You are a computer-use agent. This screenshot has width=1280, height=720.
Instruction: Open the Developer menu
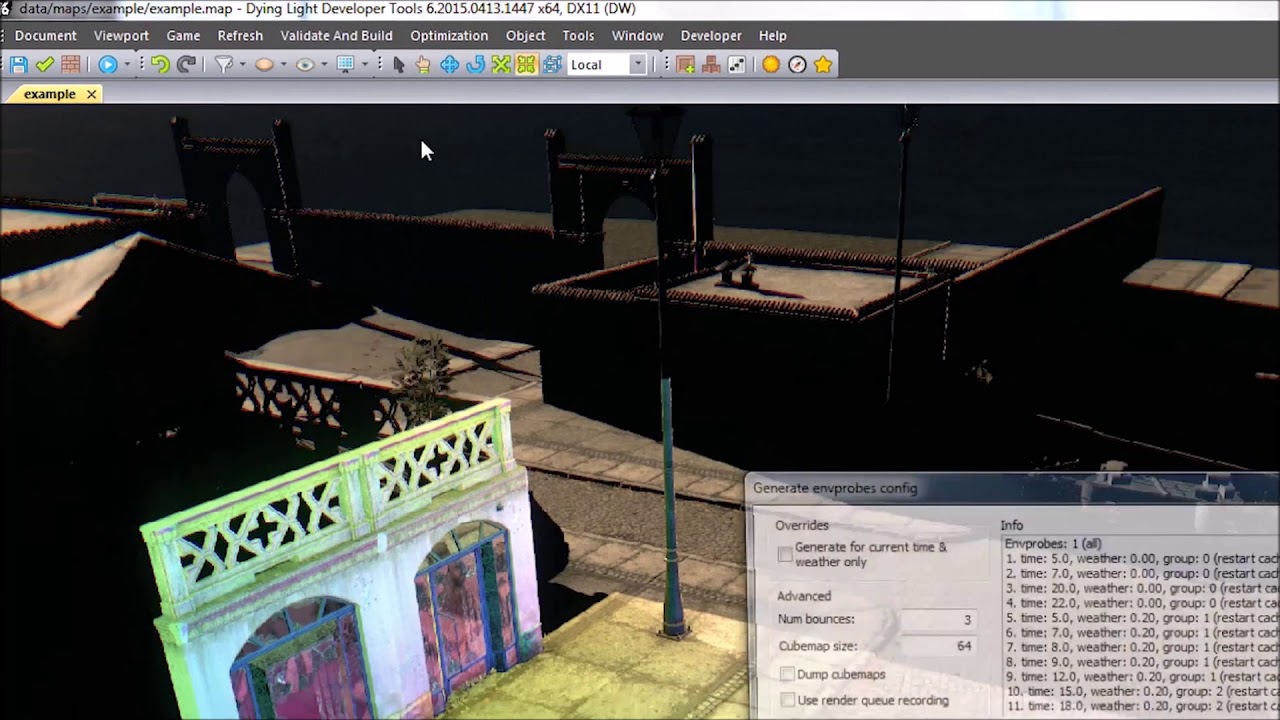coord(711,35)
